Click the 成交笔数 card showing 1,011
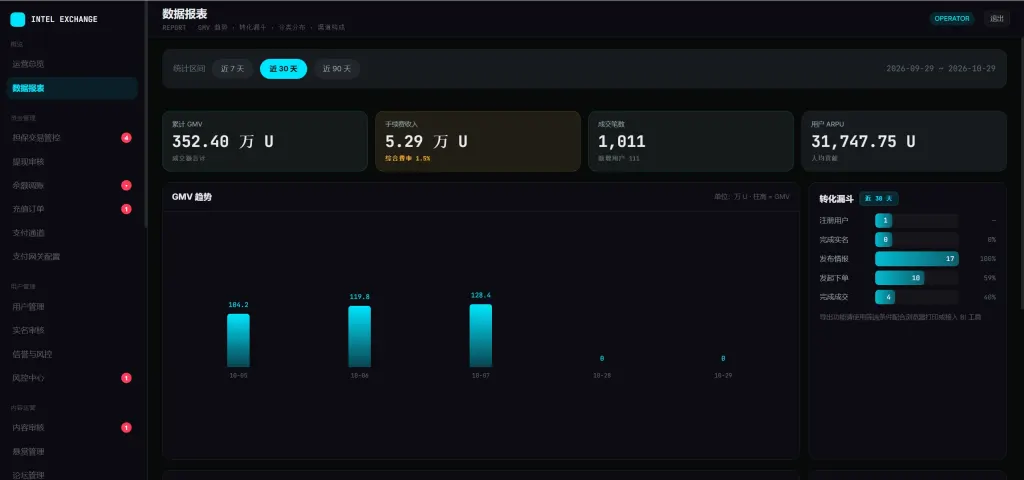This screenshot has height=480, width=1024. 691,141
